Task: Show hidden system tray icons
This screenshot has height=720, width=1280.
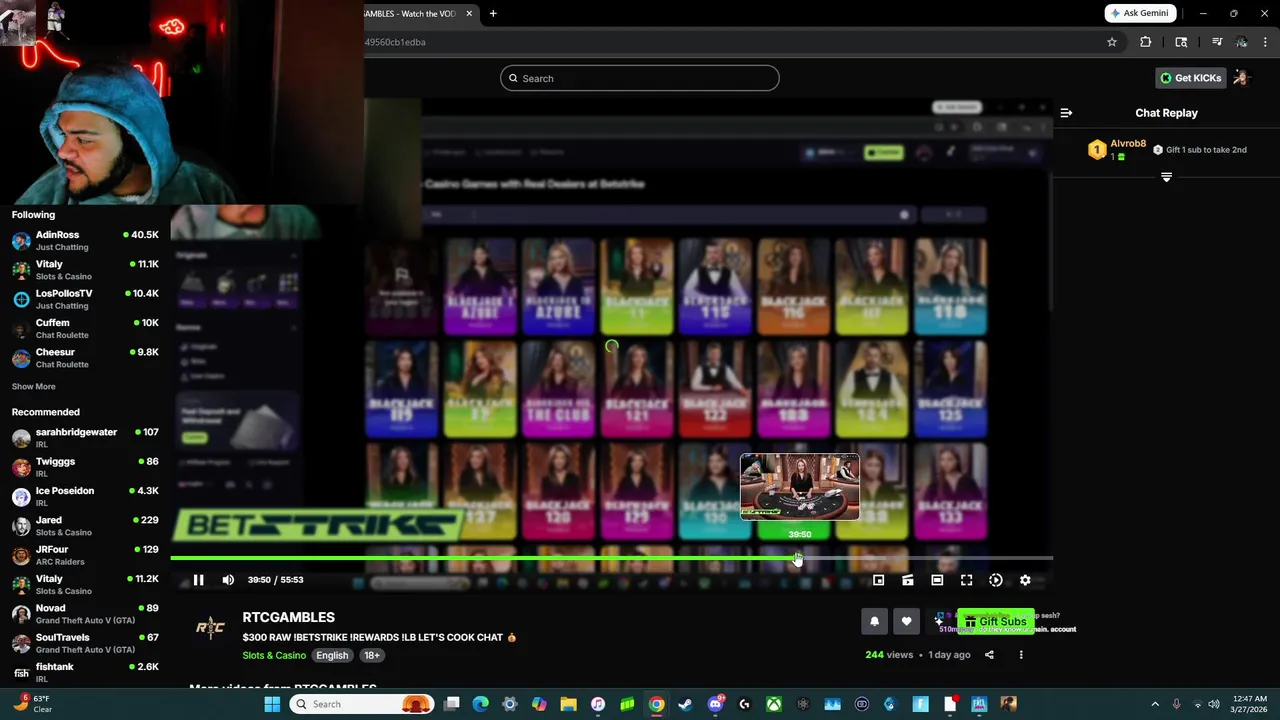Action: point(1155,704)
